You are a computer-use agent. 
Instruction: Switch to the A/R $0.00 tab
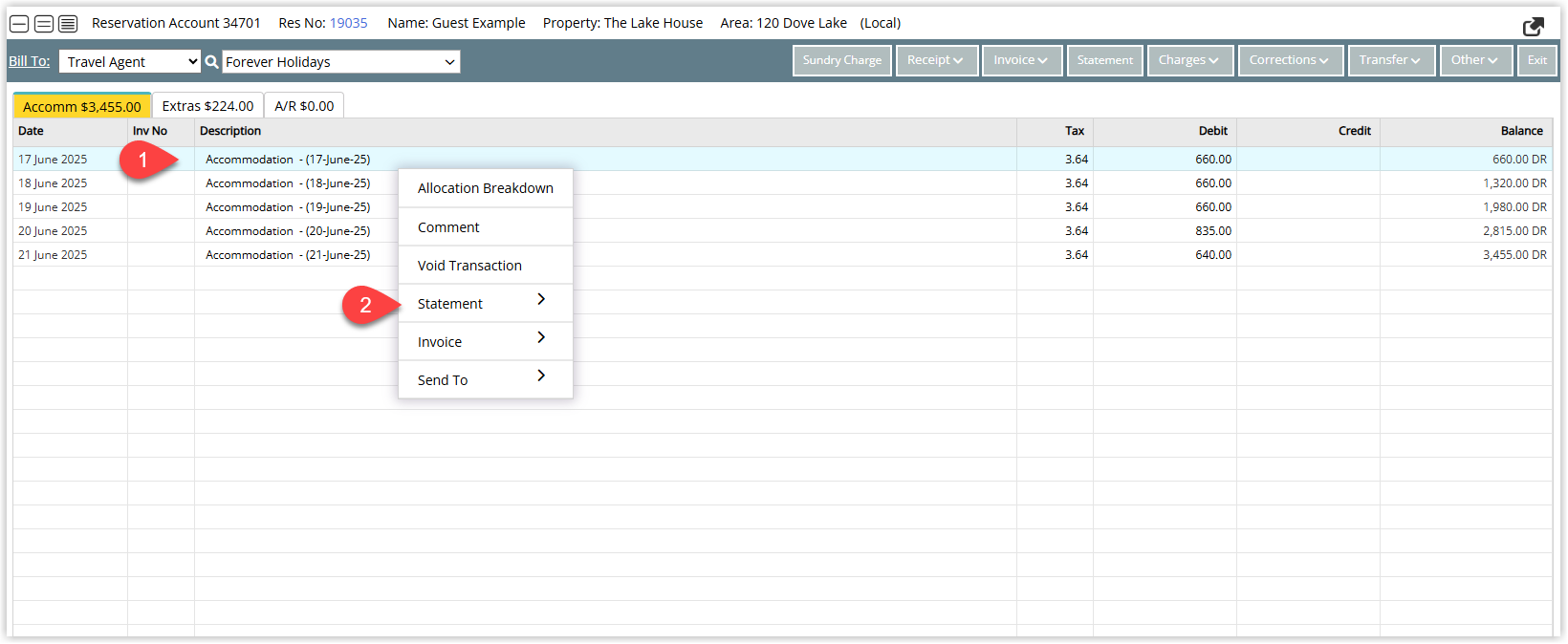tap(304, 106)
